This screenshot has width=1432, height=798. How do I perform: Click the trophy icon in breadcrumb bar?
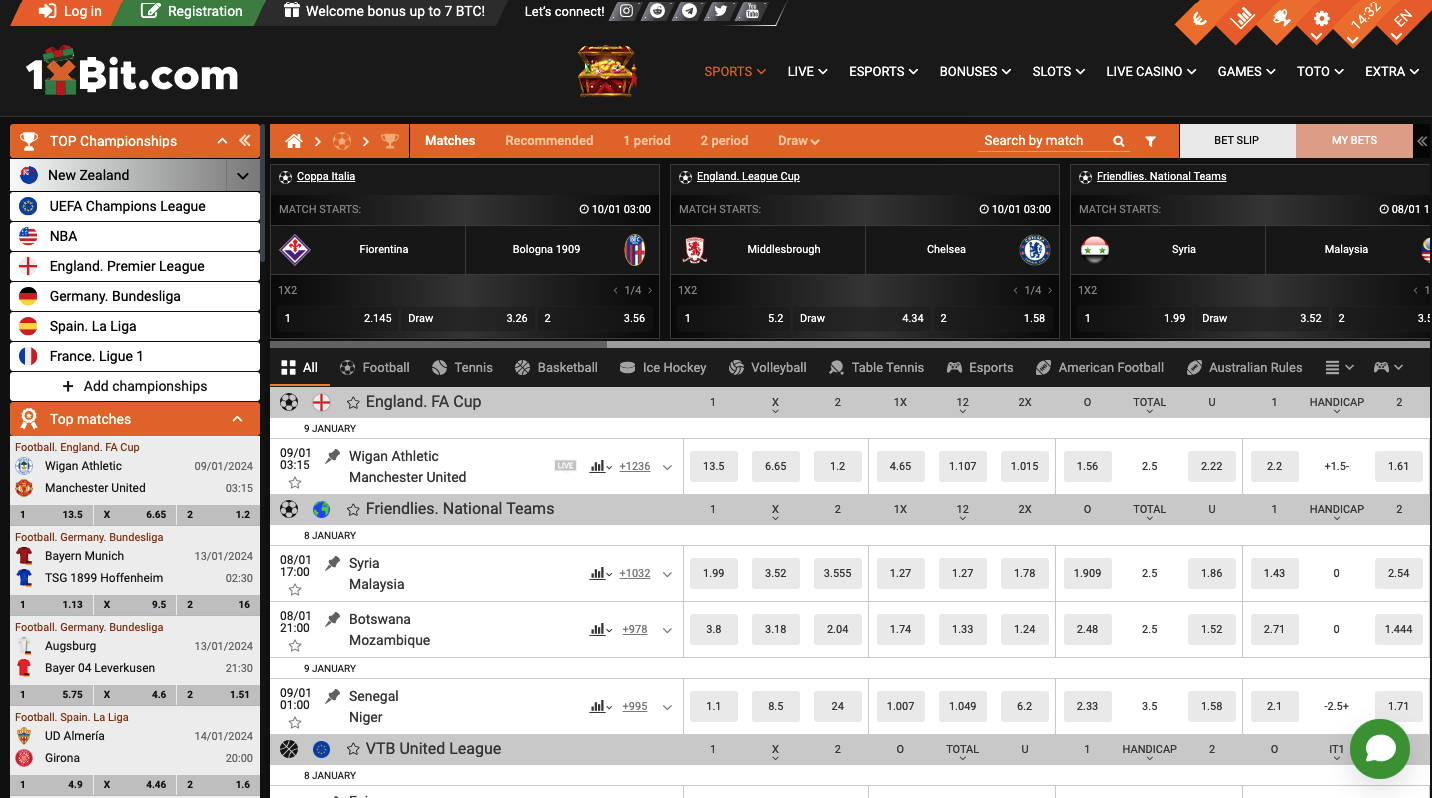click(x=390, y=141)
